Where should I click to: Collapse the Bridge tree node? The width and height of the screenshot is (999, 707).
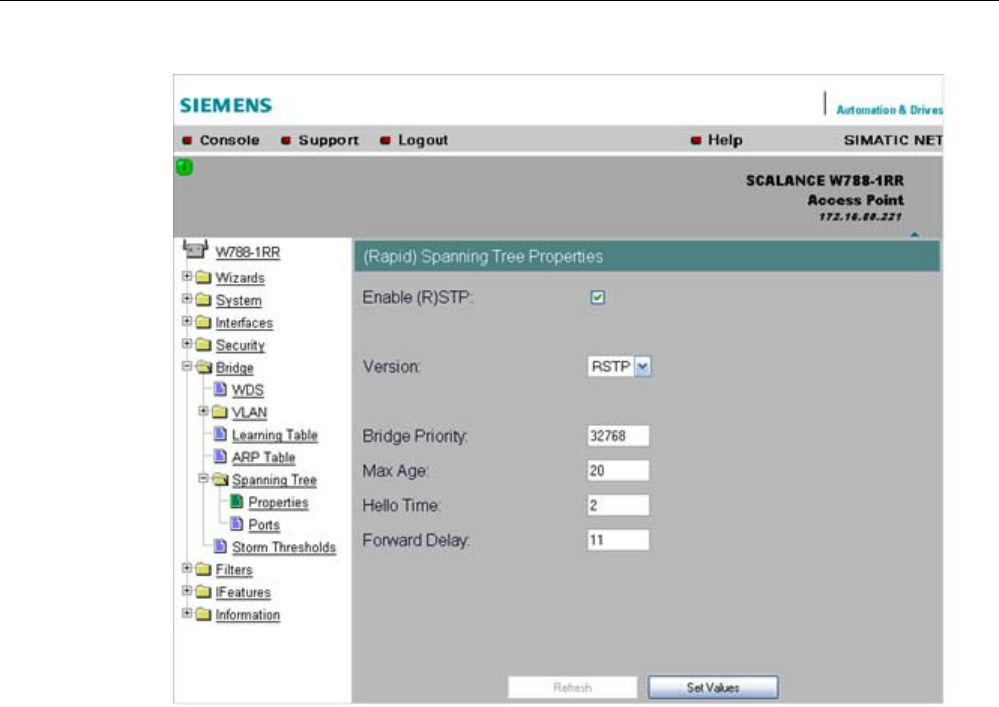coord(187,366)
